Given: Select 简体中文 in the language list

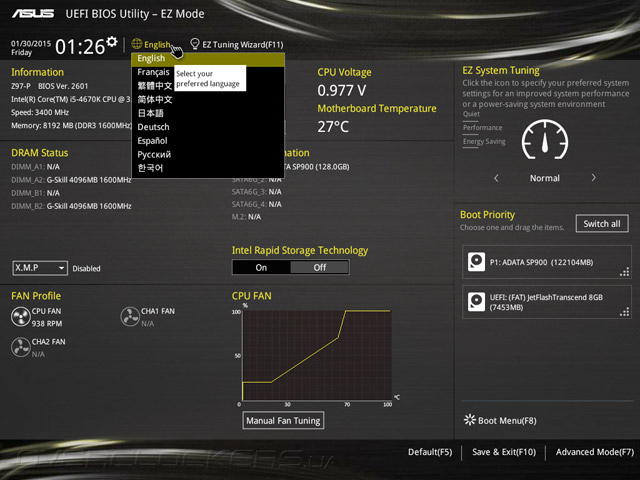Looking at the screenshot, I should (x=208, y=99).
